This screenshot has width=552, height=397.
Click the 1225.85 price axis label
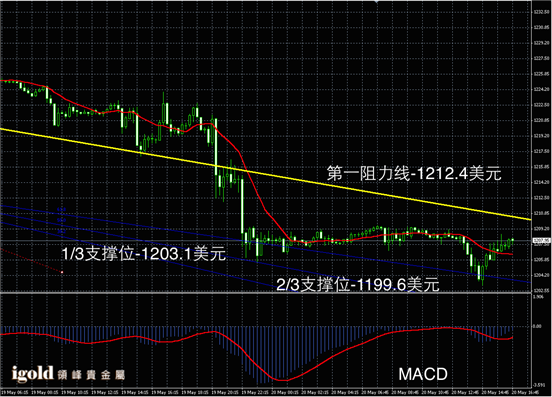coord(541,74)
